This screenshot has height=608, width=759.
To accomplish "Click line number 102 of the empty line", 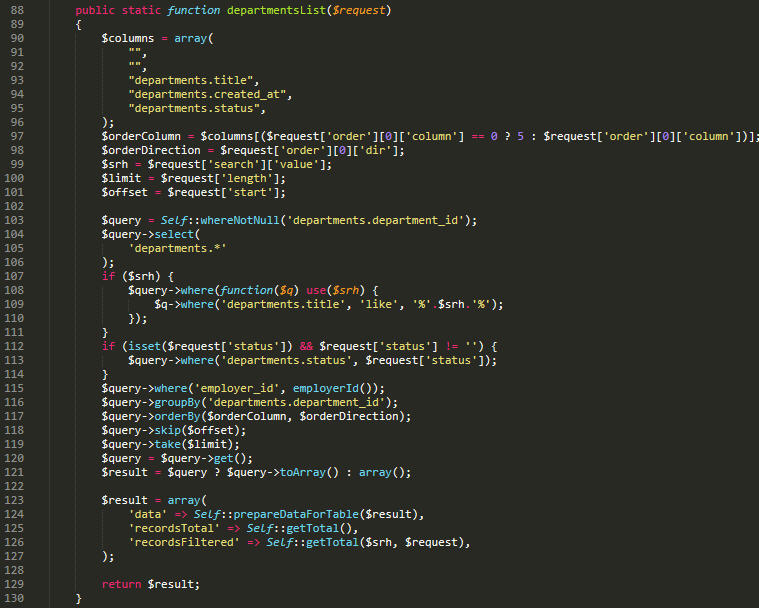I will [14, 206].
